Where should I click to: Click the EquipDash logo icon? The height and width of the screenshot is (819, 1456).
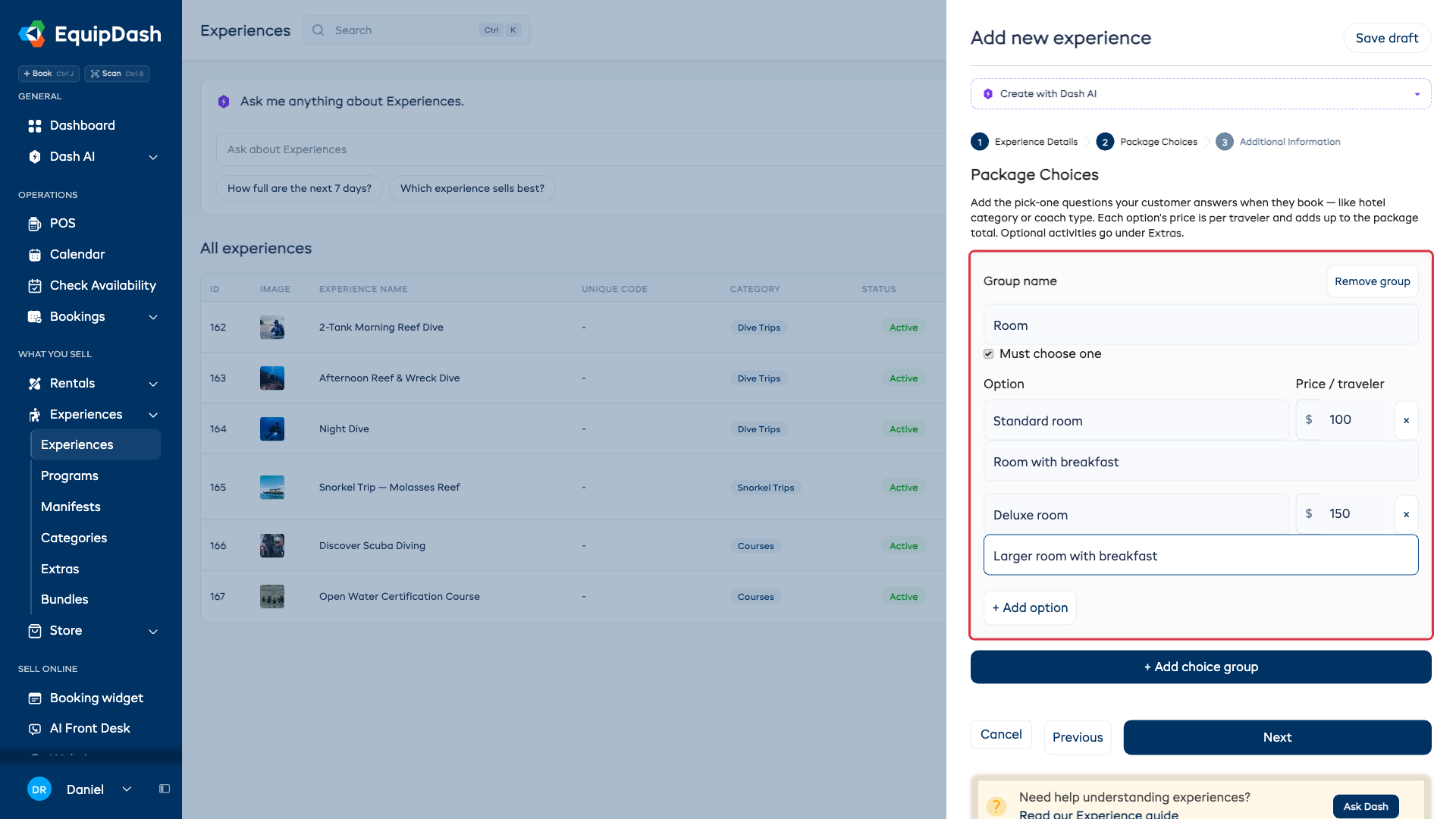click(x=33, y=34)
